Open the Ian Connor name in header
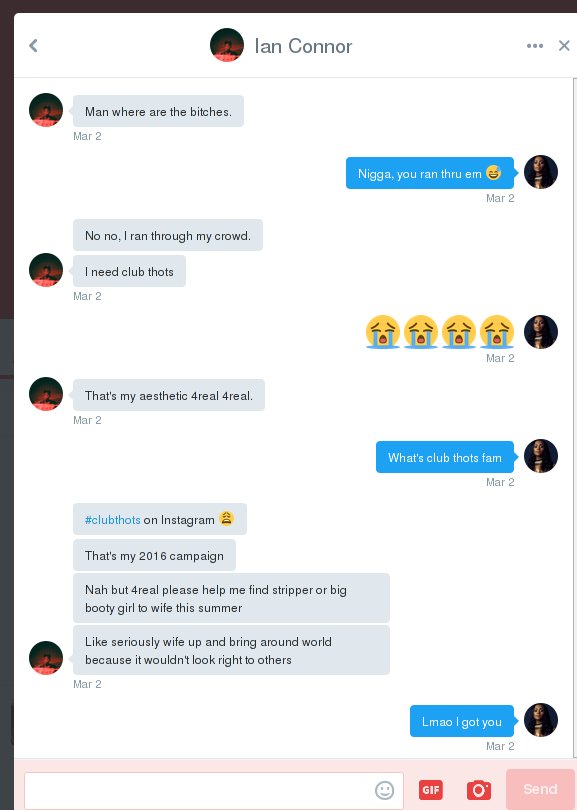Viewport: 577px width, 810px height. pyautogui.click(x=303, y=46)
